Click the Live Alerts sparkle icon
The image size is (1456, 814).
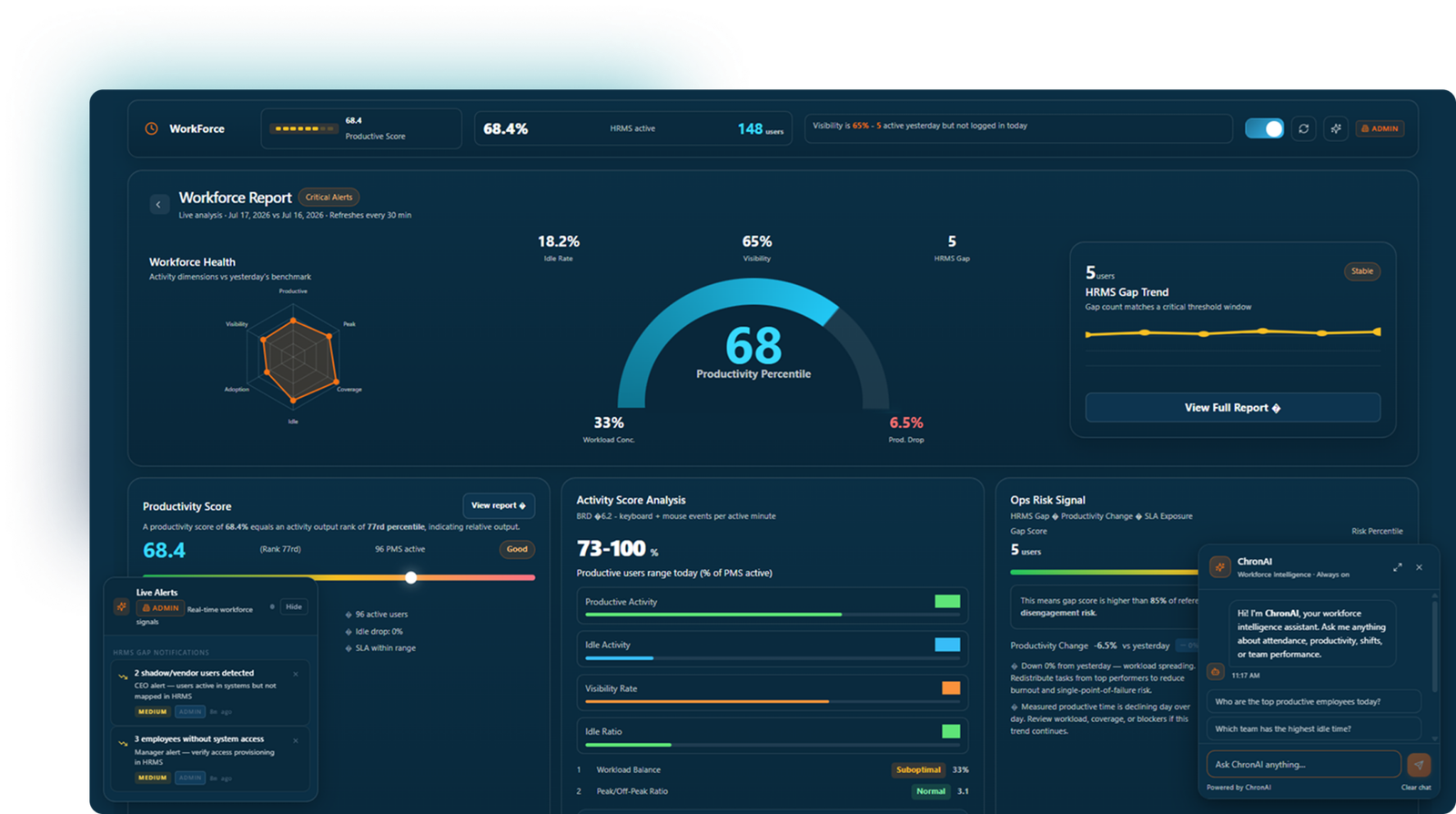coord(121,606)
